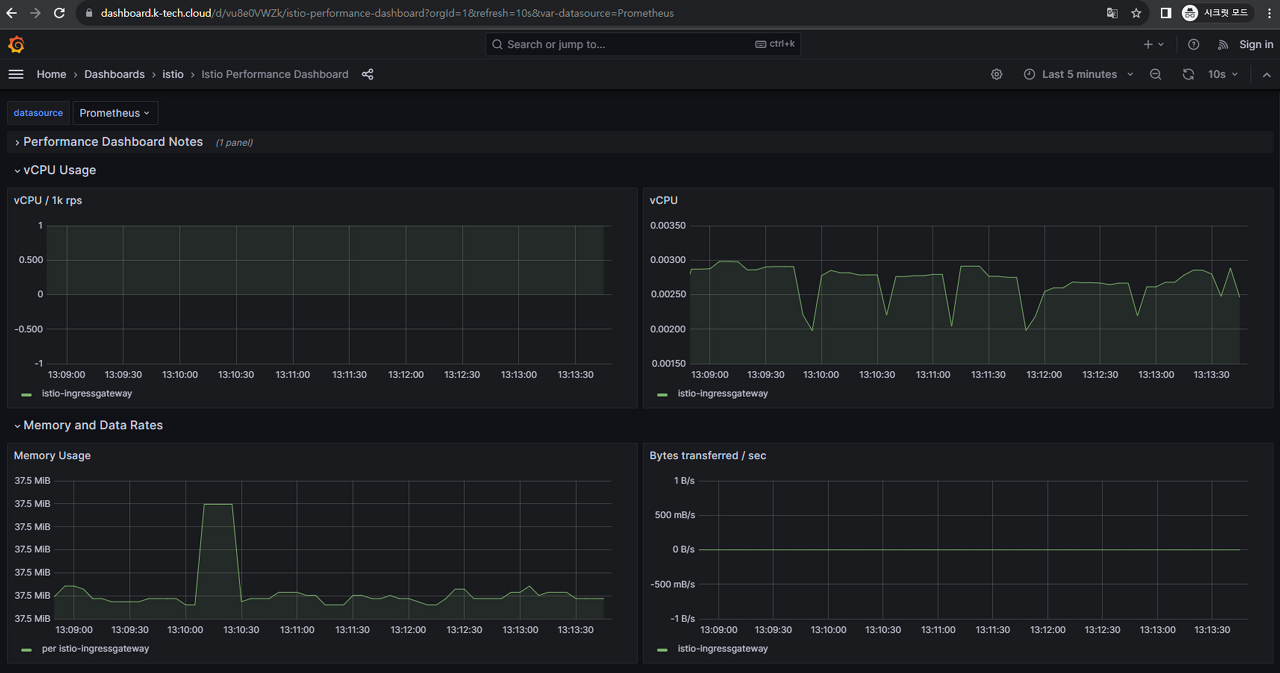Click the 0.00350 y-axis label in vCPU

click(668, 226)
